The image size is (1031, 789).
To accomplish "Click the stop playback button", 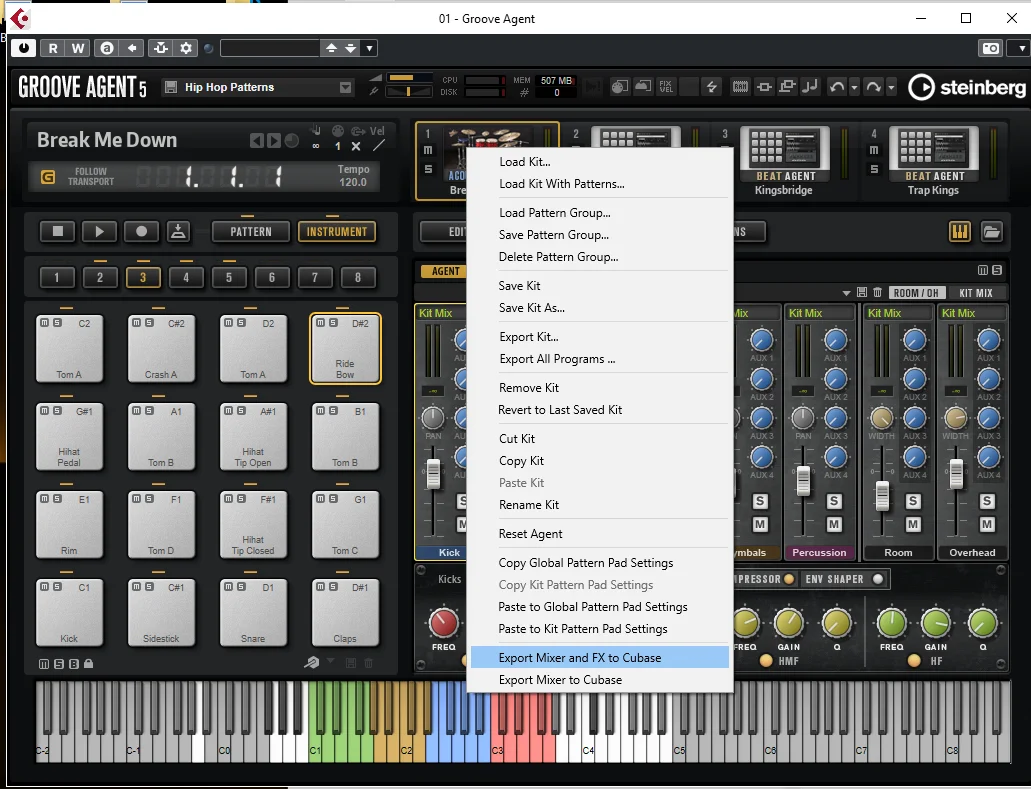I will (57, 231).
